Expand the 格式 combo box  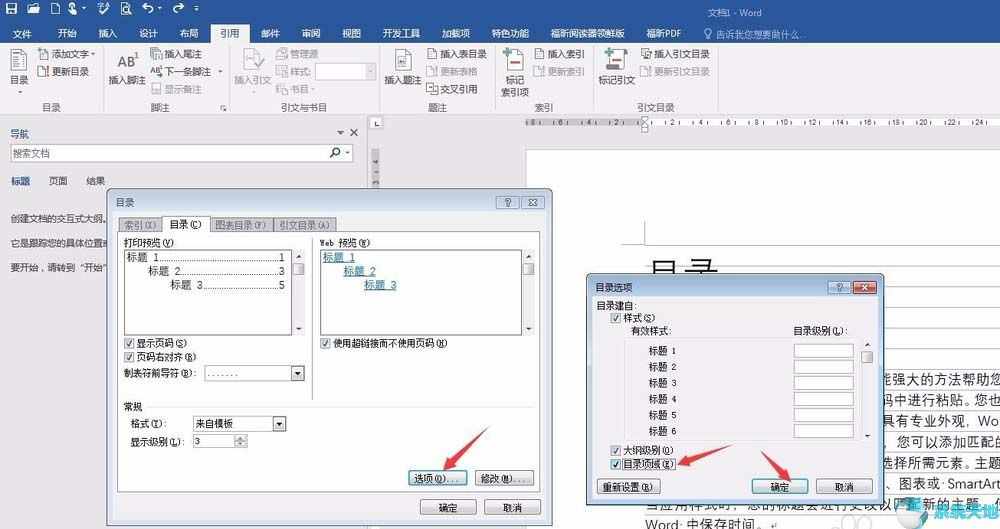pyautogui.click(x=279, y=424)
